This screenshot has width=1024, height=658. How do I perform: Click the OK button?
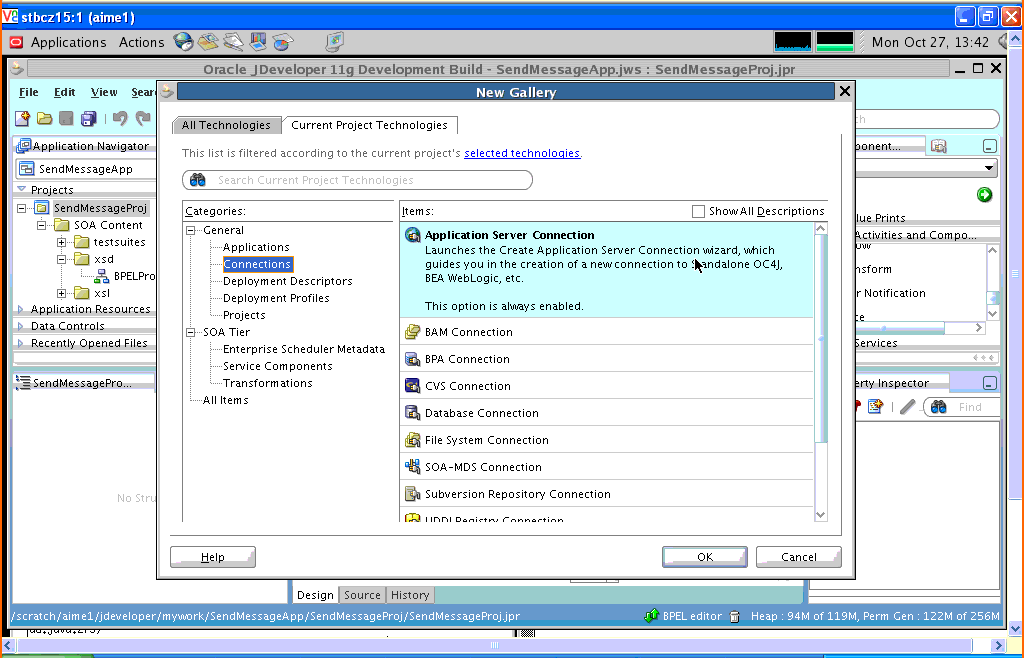[705, 557]
